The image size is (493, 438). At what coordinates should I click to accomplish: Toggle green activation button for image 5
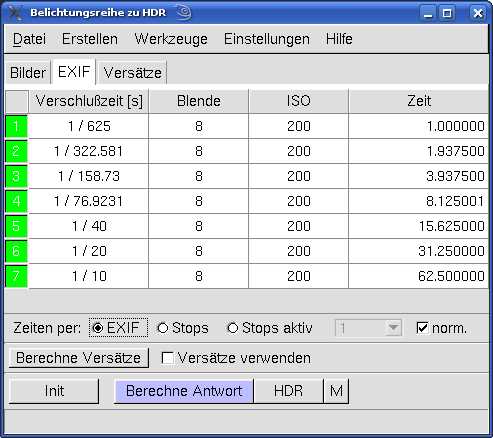pyautogui.click(x=16, y=226)
